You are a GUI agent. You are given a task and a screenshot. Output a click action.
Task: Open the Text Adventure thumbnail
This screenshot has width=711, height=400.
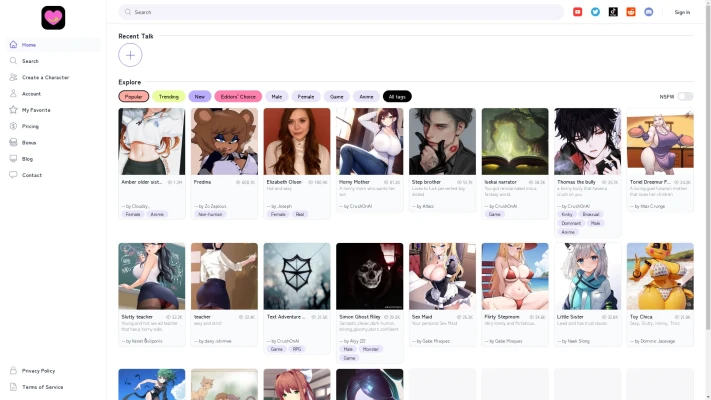click(297, 276)
